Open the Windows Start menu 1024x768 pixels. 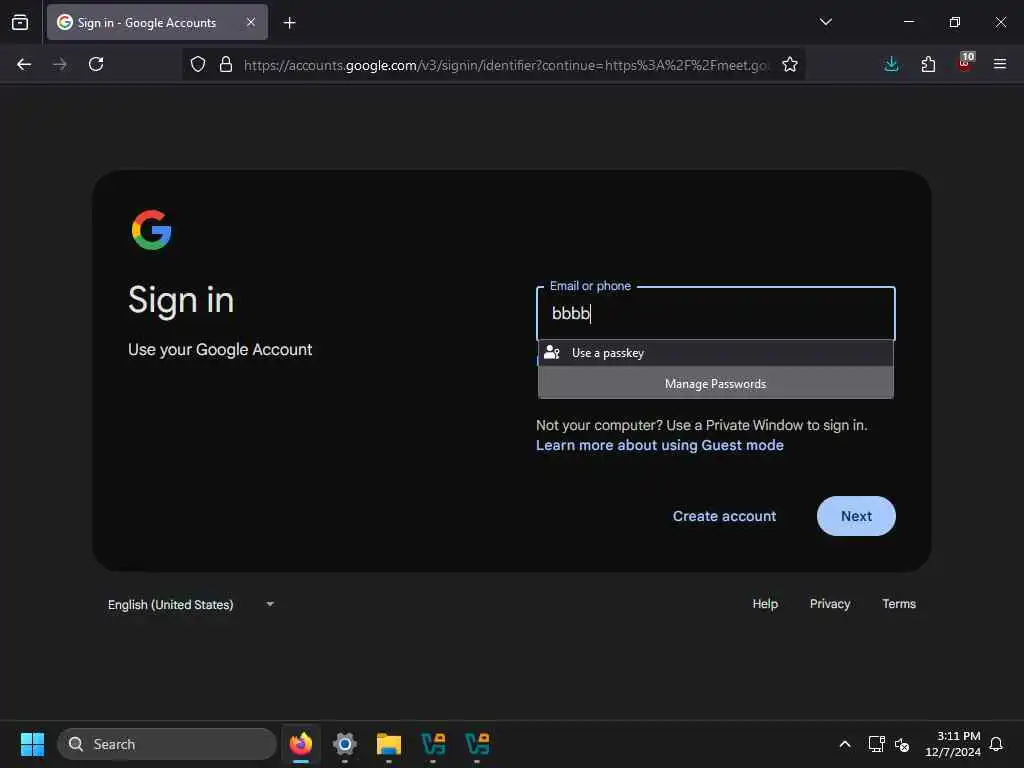(32, 744)
